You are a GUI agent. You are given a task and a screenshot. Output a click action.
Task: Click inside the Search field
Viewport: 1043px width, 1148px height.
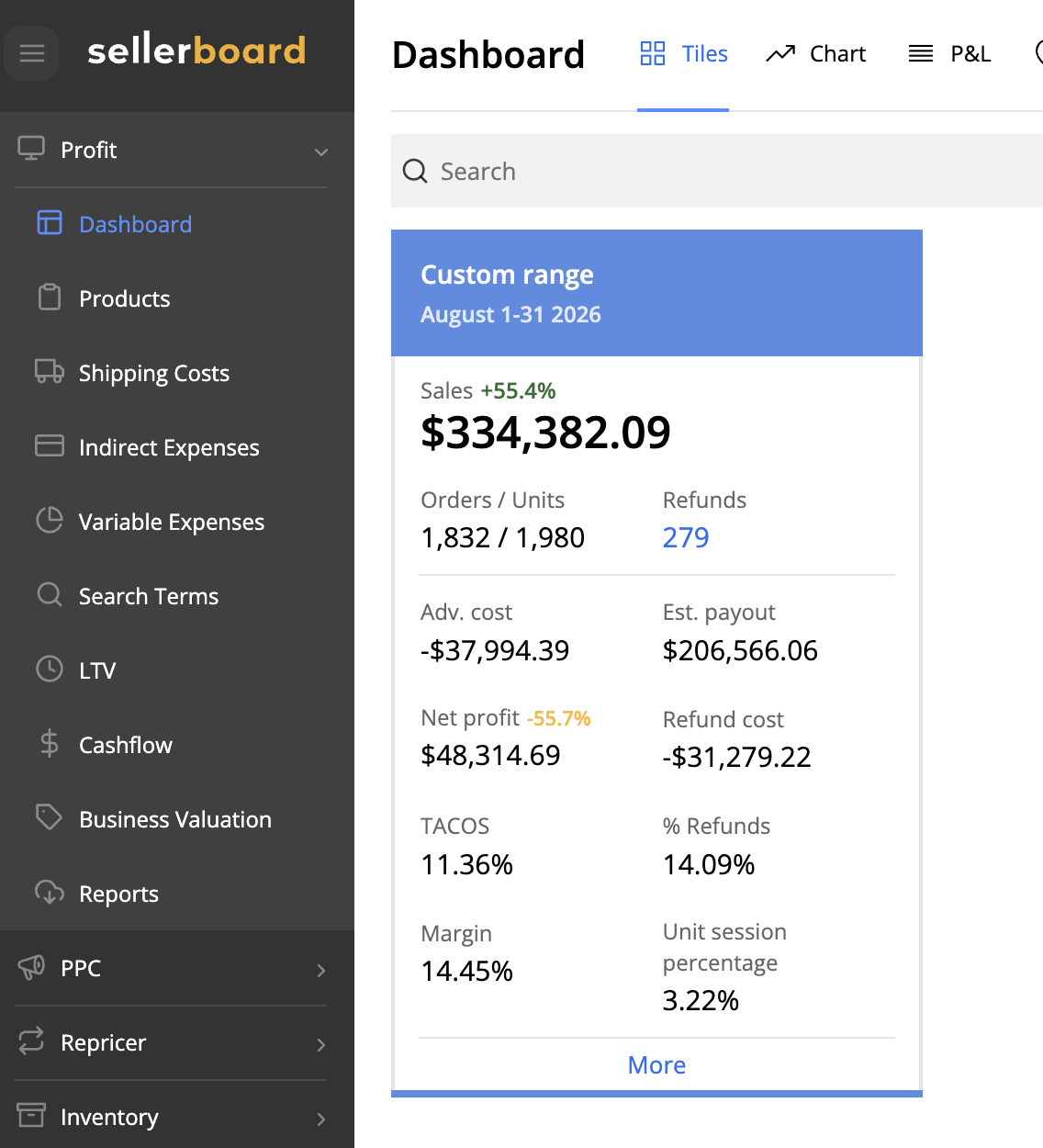click(x=717, y=171)
